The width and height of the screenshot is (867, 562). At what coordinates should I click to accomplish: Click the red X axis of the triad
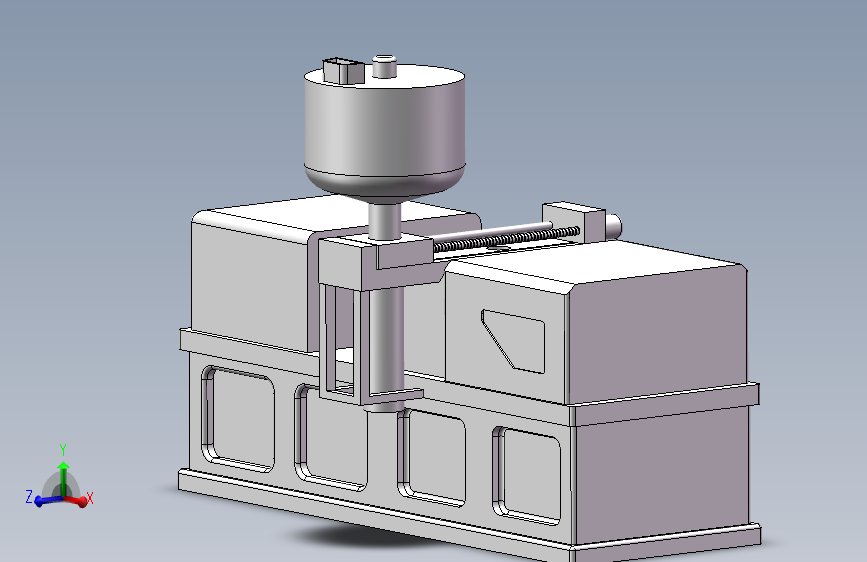(x=77, y=501)
